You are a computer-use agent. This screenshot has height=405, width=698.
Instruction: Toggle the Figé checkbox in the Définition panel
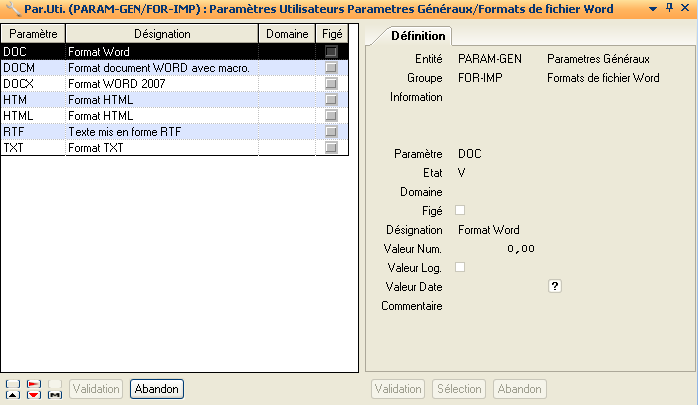pyautogui.click(x=460, y=210)
